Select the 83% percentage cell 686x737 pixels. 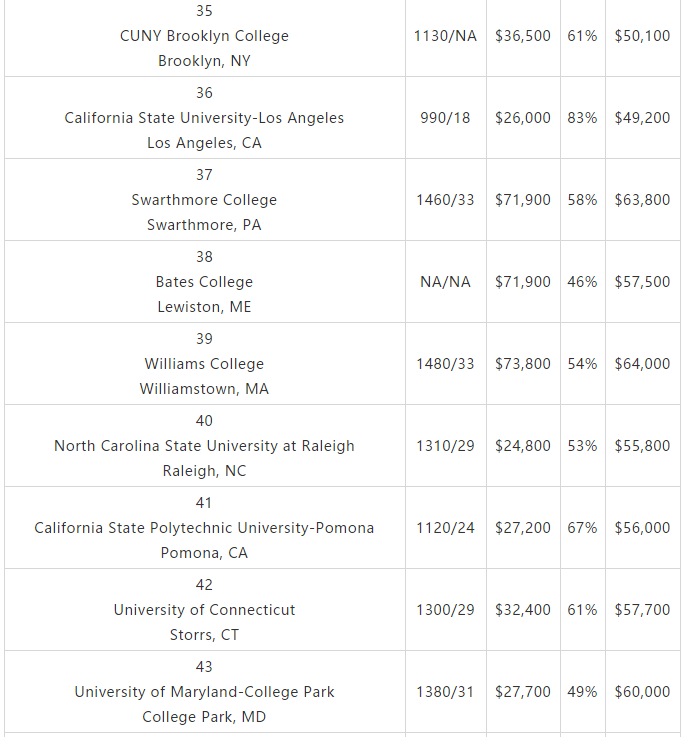click(582, 118)
